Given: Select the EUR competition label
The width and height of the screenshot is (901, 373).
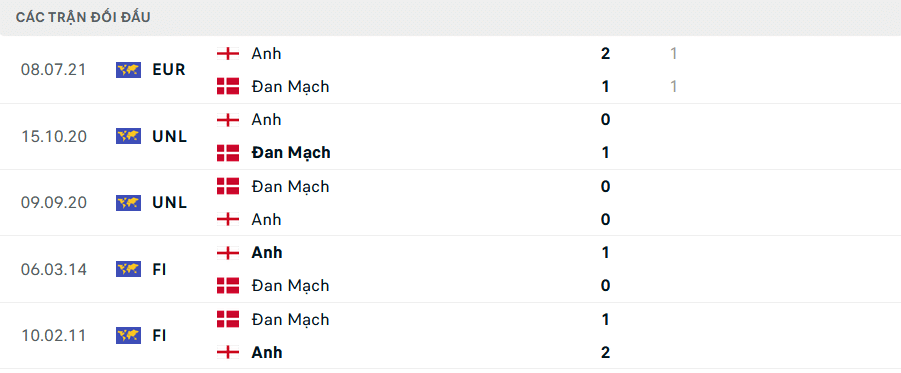Looking at the screenshot, I should tap(169, 70).
